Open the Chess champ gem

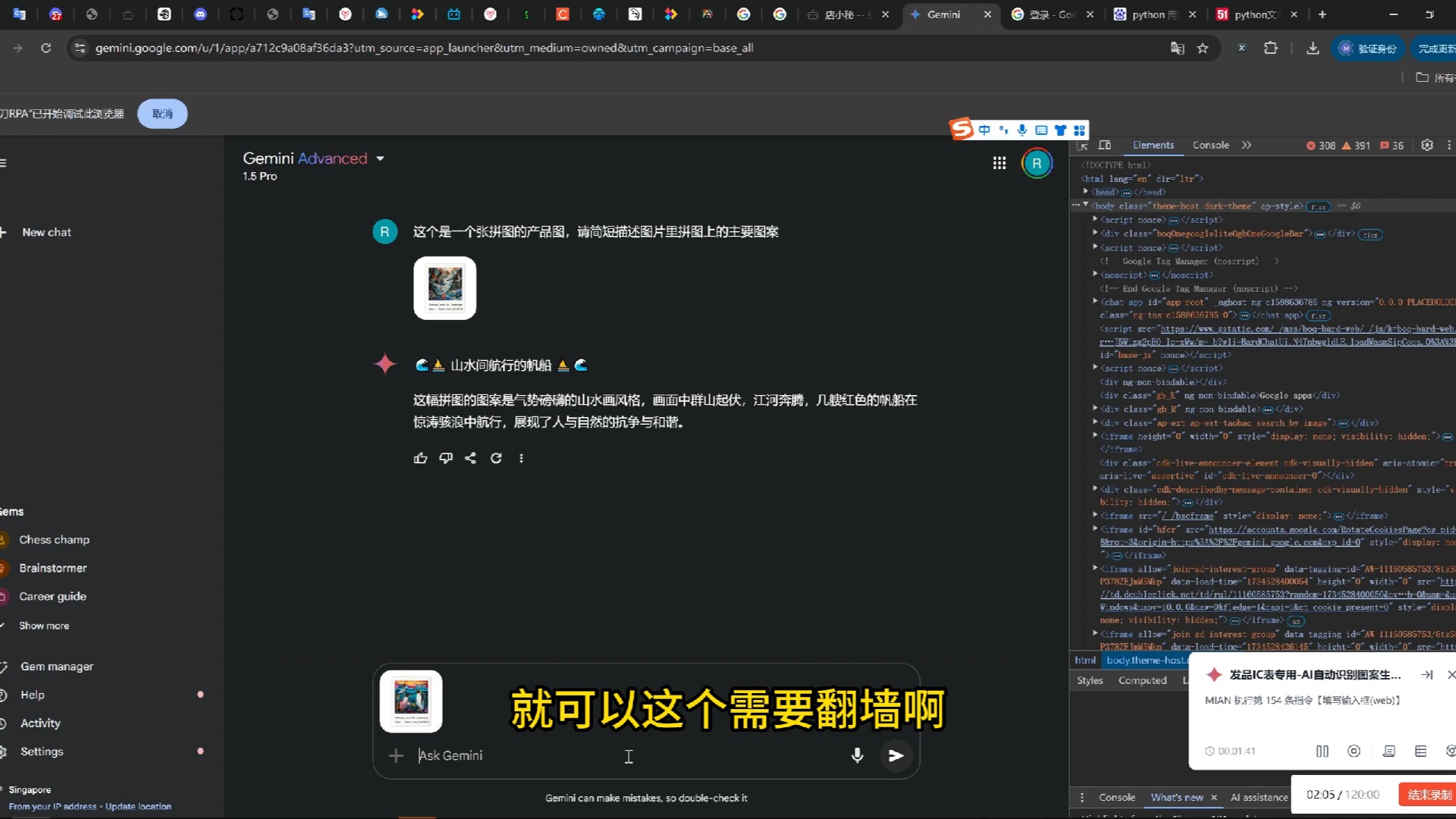tap(54, 539)
